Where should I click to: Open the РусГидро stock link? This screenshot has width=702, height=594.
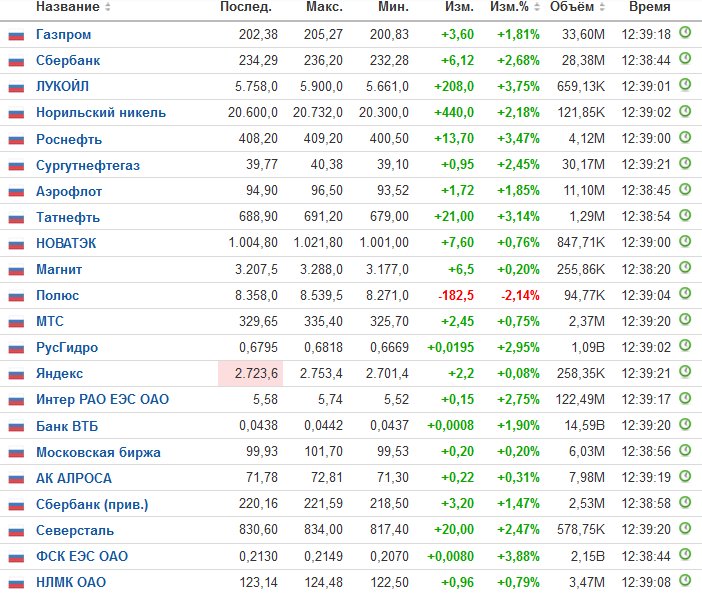[x=67, y=347]
